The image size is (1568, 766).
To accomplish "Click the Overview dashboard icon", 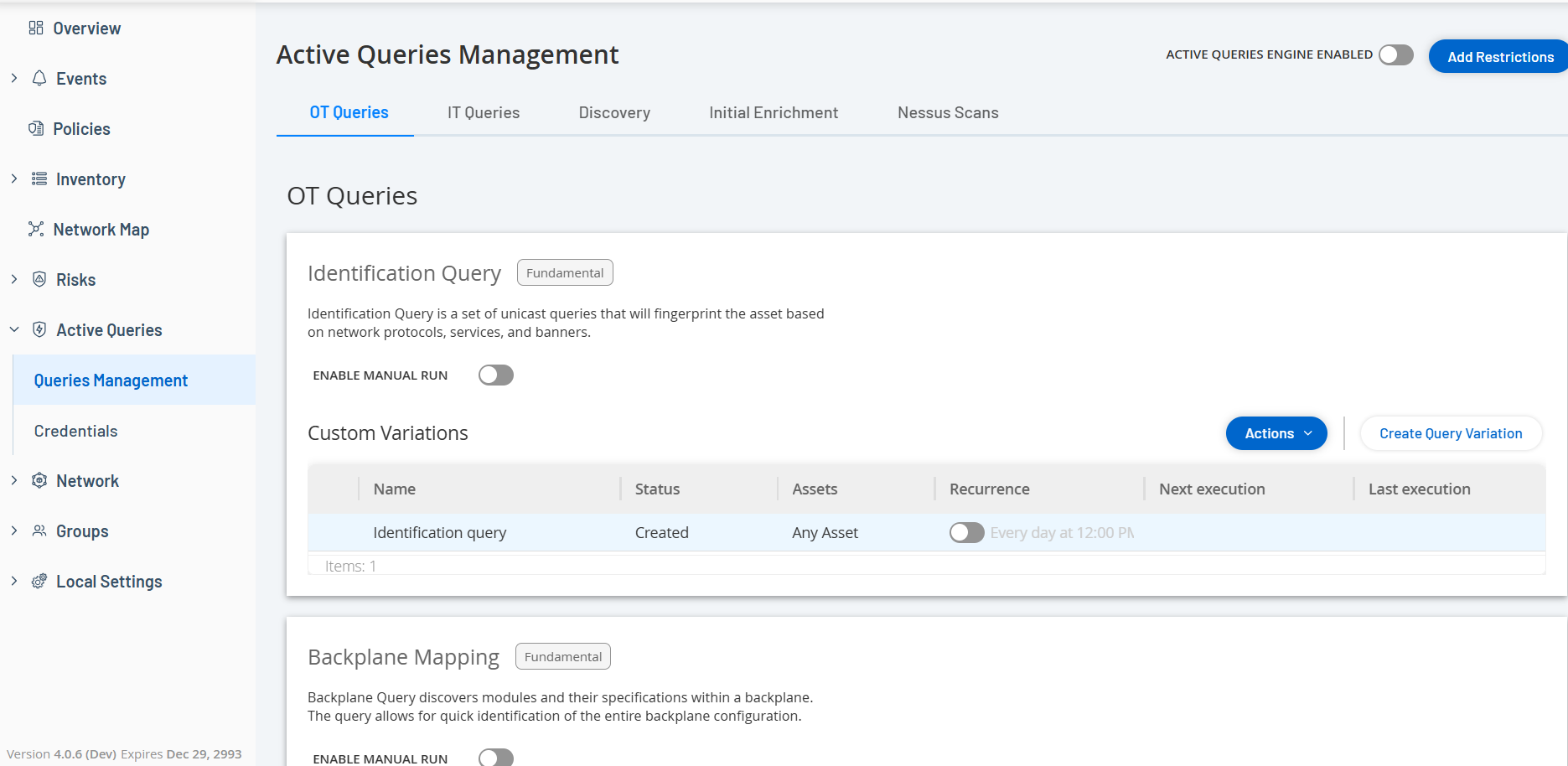I will [x=36, y=28].
